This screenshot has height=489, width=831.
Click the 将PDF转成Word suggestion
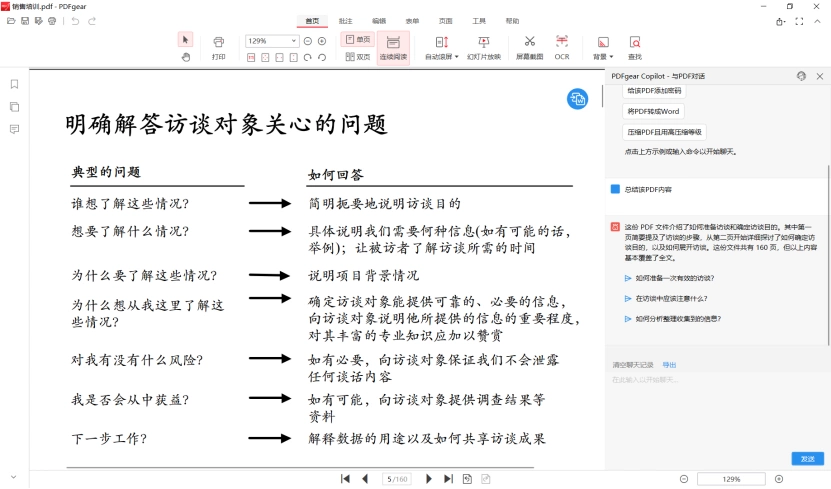(x=653, y=111)
